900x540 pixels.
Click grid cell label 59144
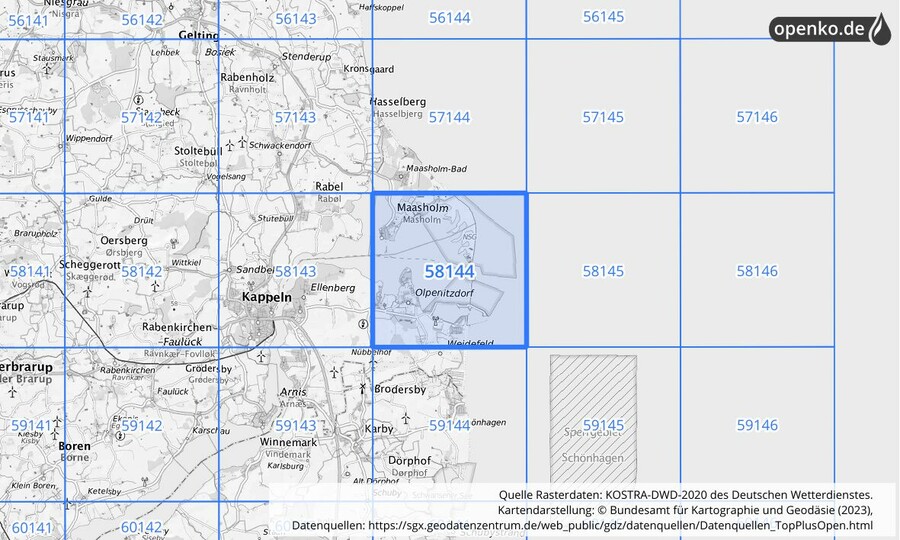click(449, 425)
